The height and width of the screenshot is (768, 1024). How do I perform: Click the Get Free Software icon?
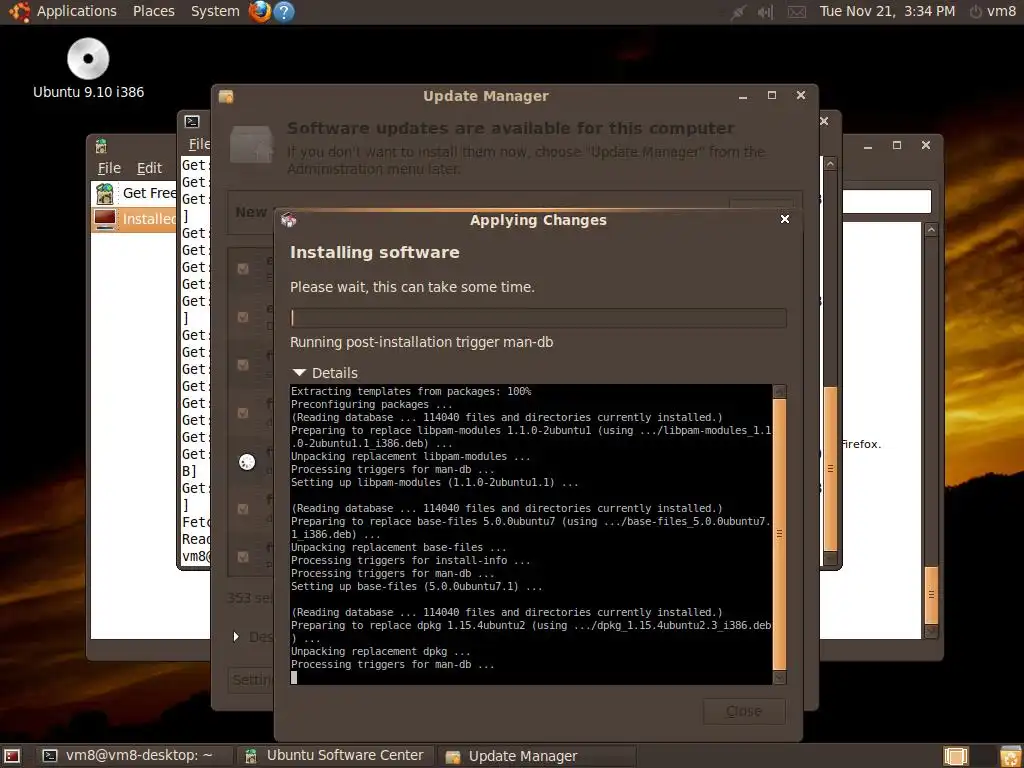pyautogui.click(x=104, y=193)
